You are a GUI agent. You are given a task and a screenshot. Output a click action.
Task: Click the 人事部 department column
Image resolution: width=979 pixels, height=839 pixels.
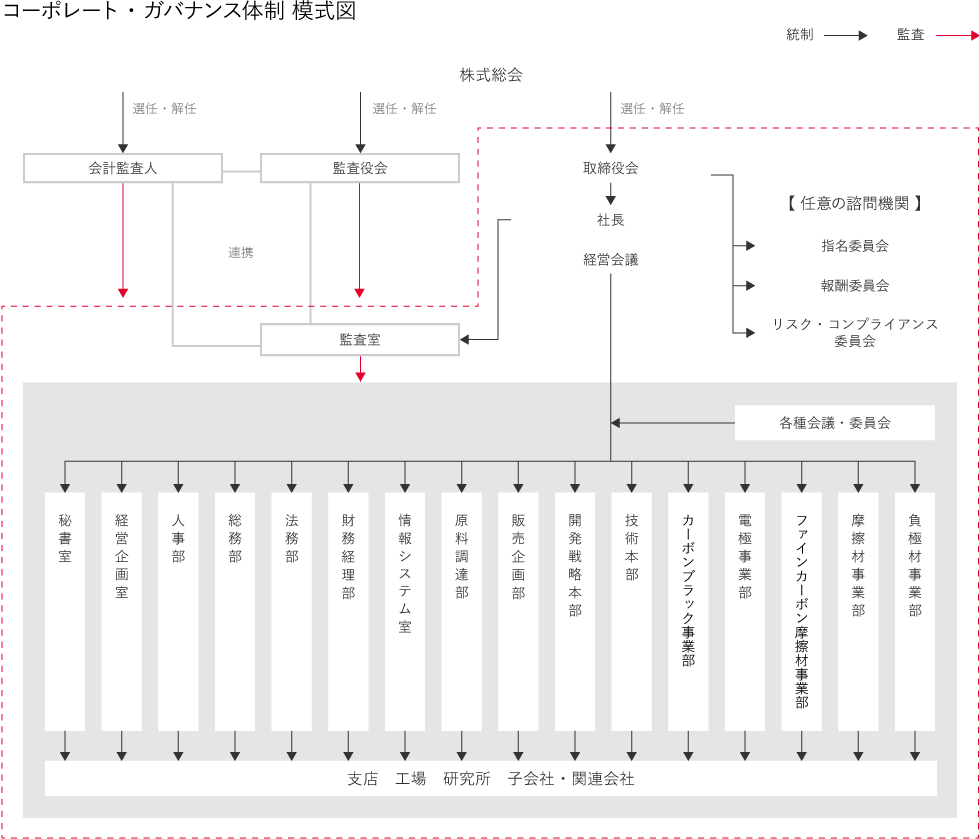(x=178, y=610)
